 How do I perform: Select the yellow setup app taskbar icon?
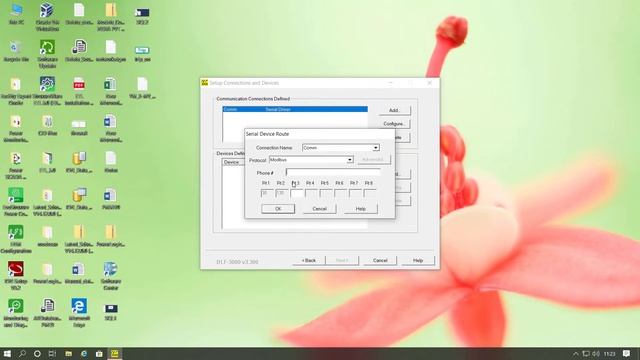pos(115,353)
